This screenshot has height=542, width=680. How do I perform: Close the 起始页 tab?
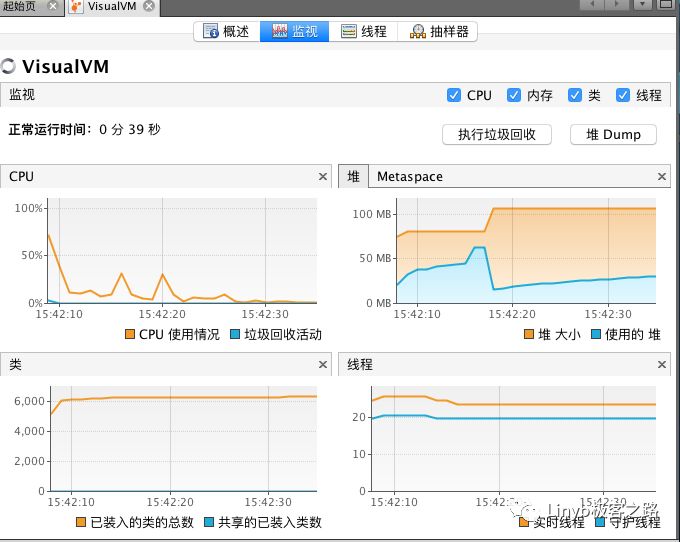coord(53,6)
